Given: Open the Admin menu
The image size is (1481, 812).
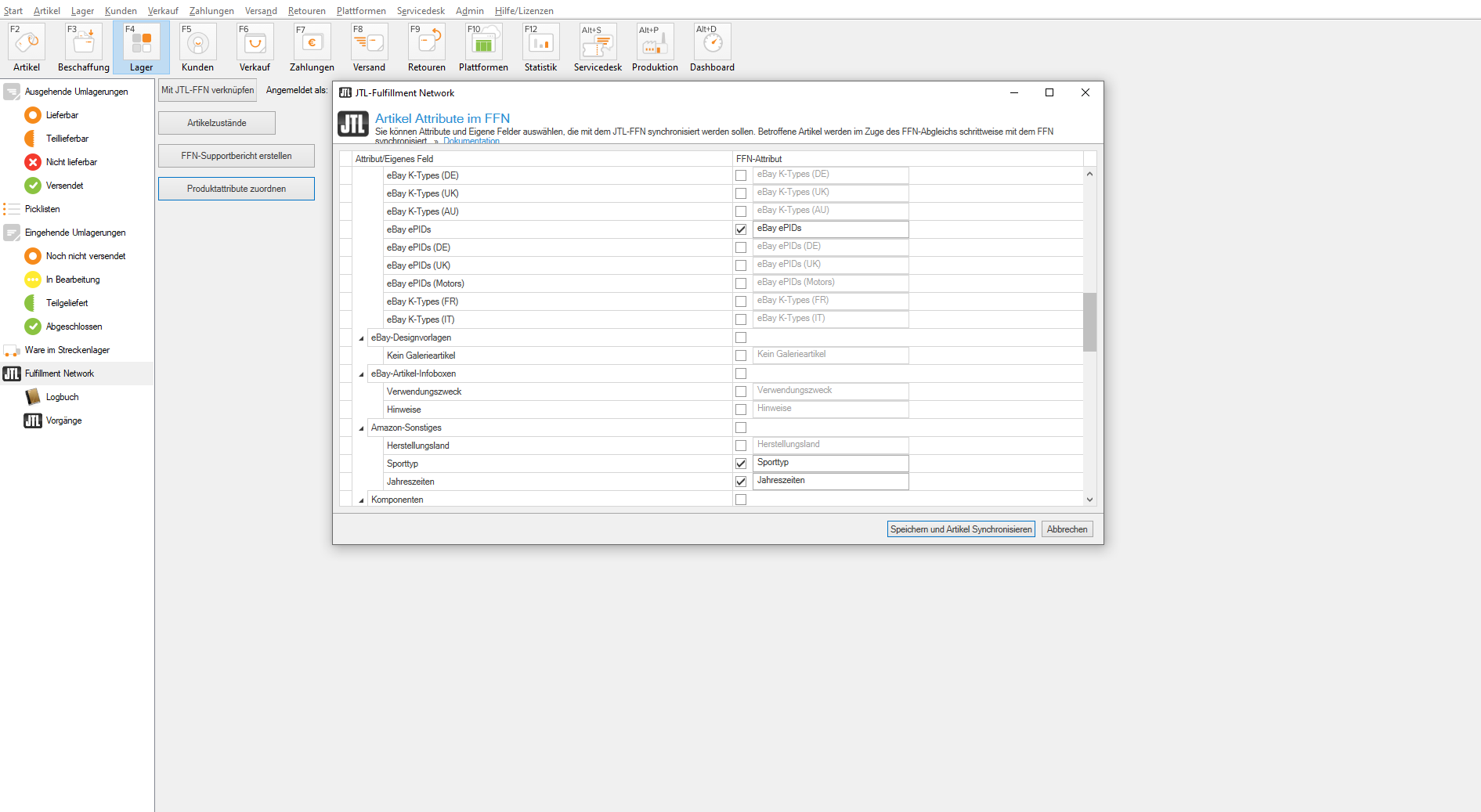Looking at the screenshot, I should (x=469, y=10).
